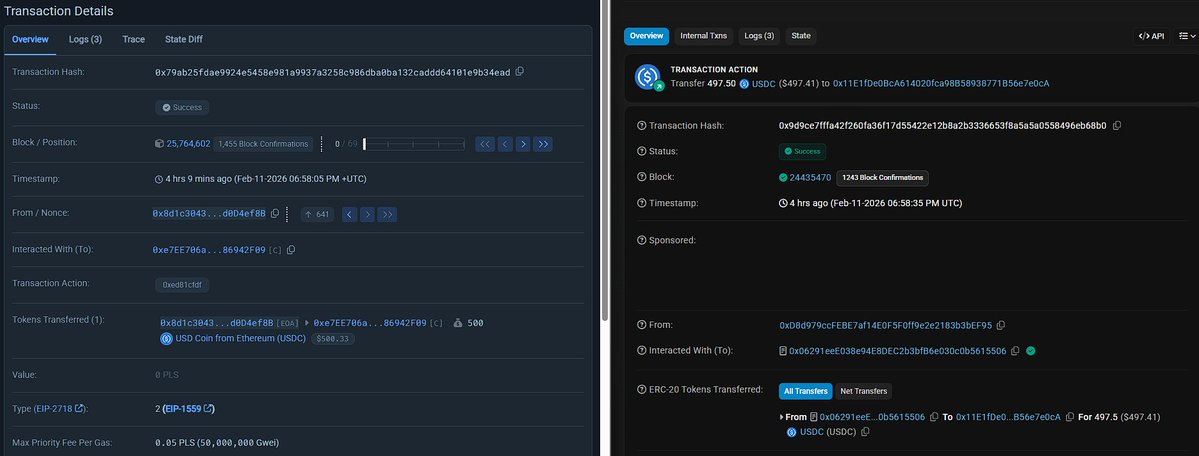Image resolution: width=1199 pixels, height=456 pixels.
Task: Go to next block position arrow
Action: tap(523, 144)
